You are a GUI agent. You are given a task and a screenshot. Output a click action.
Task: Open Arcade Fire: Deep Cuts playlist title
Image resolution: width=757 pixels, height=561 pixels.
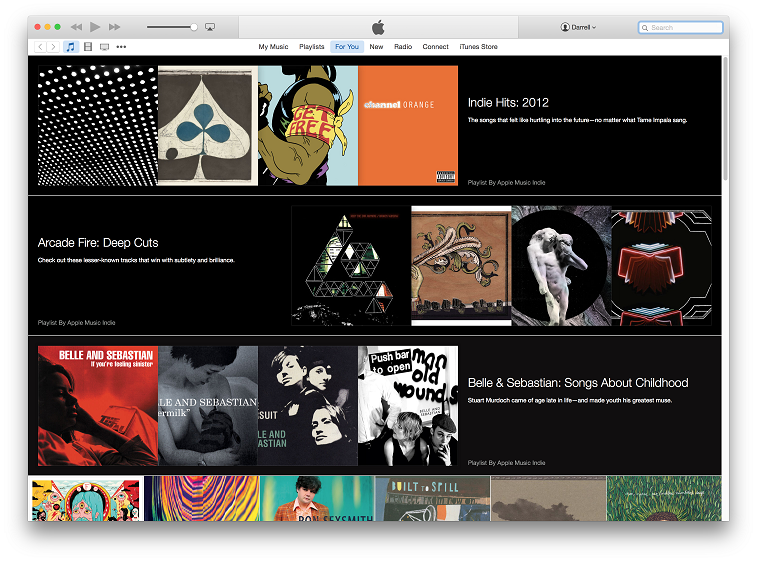[x=98, y=243]
